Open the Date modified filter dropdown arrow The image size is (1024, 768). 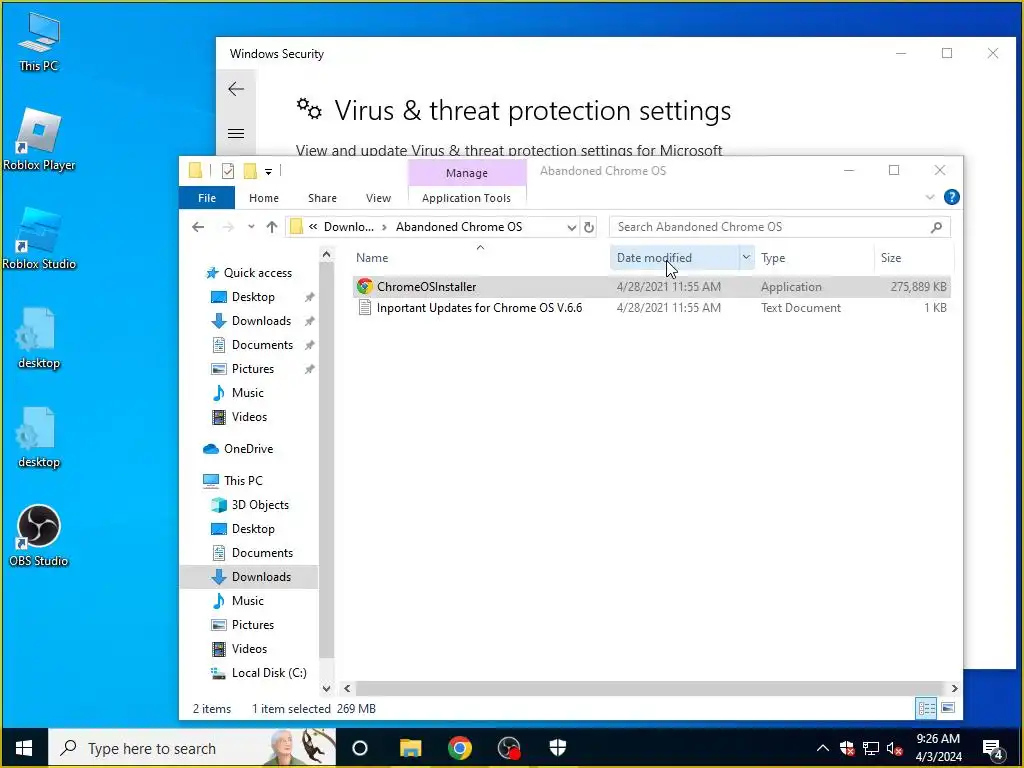(x=746, y=257)
